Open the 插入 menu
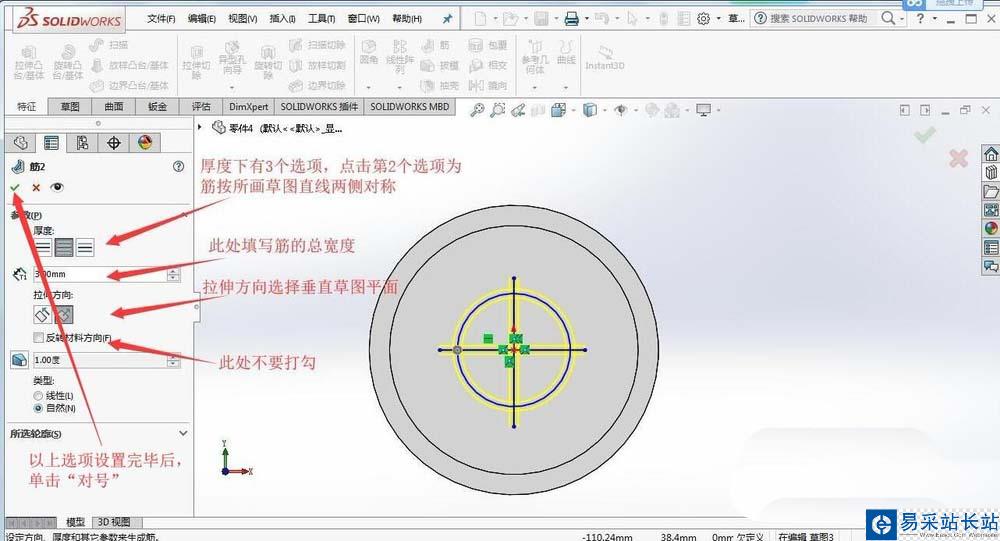Image resolution: width=1000 pixels, height=541 pixels. [x=282, y=19]
